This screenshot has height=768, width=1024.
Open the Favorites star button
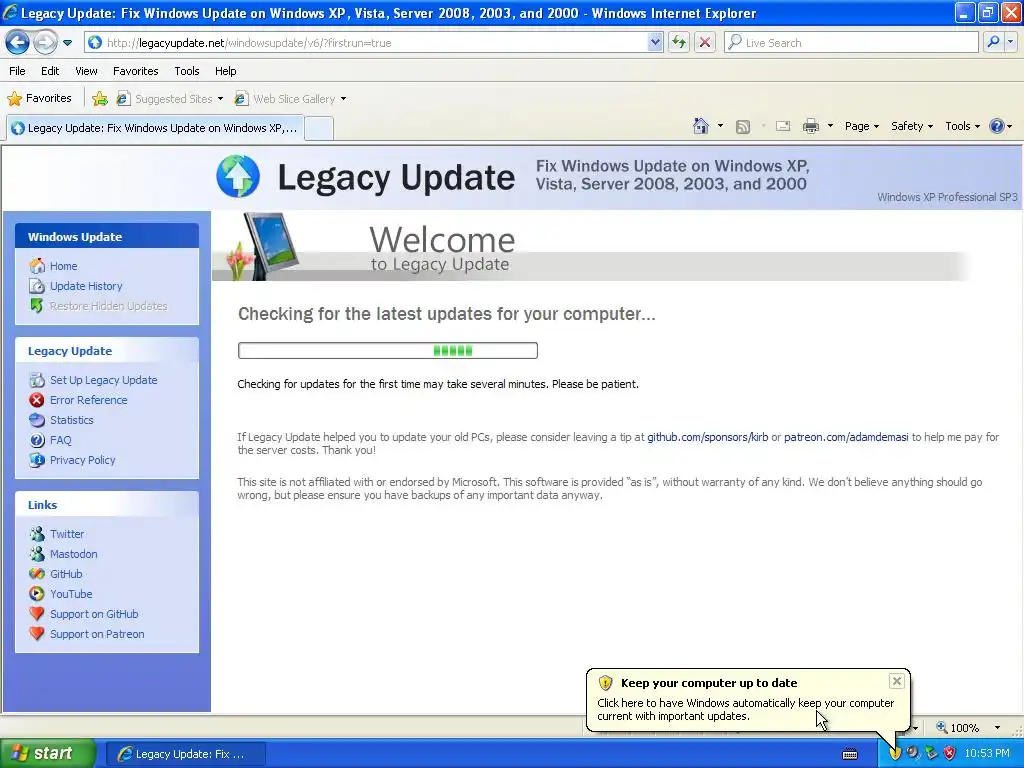tap(39, 99)
